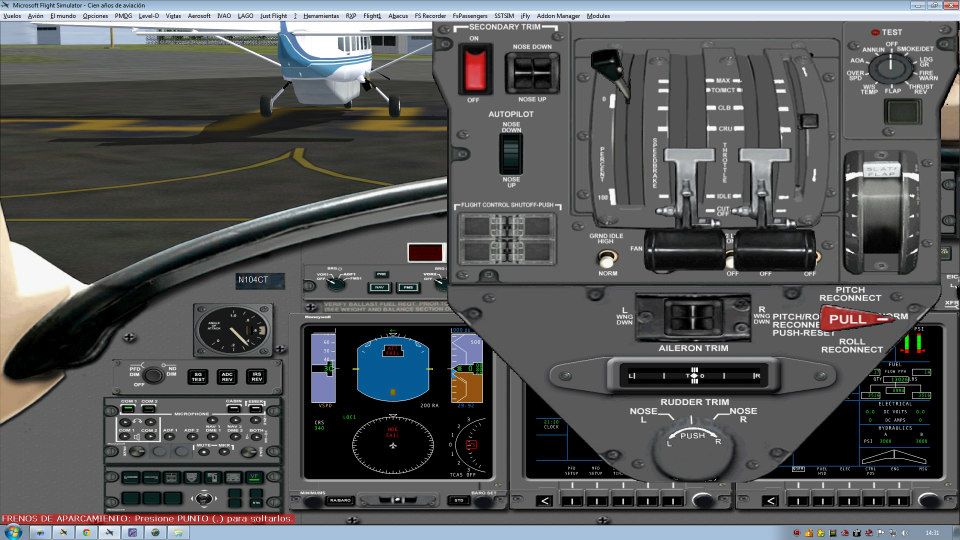
Task: Click the left engine fuel cutoff knob
Action: coord(685,250)
